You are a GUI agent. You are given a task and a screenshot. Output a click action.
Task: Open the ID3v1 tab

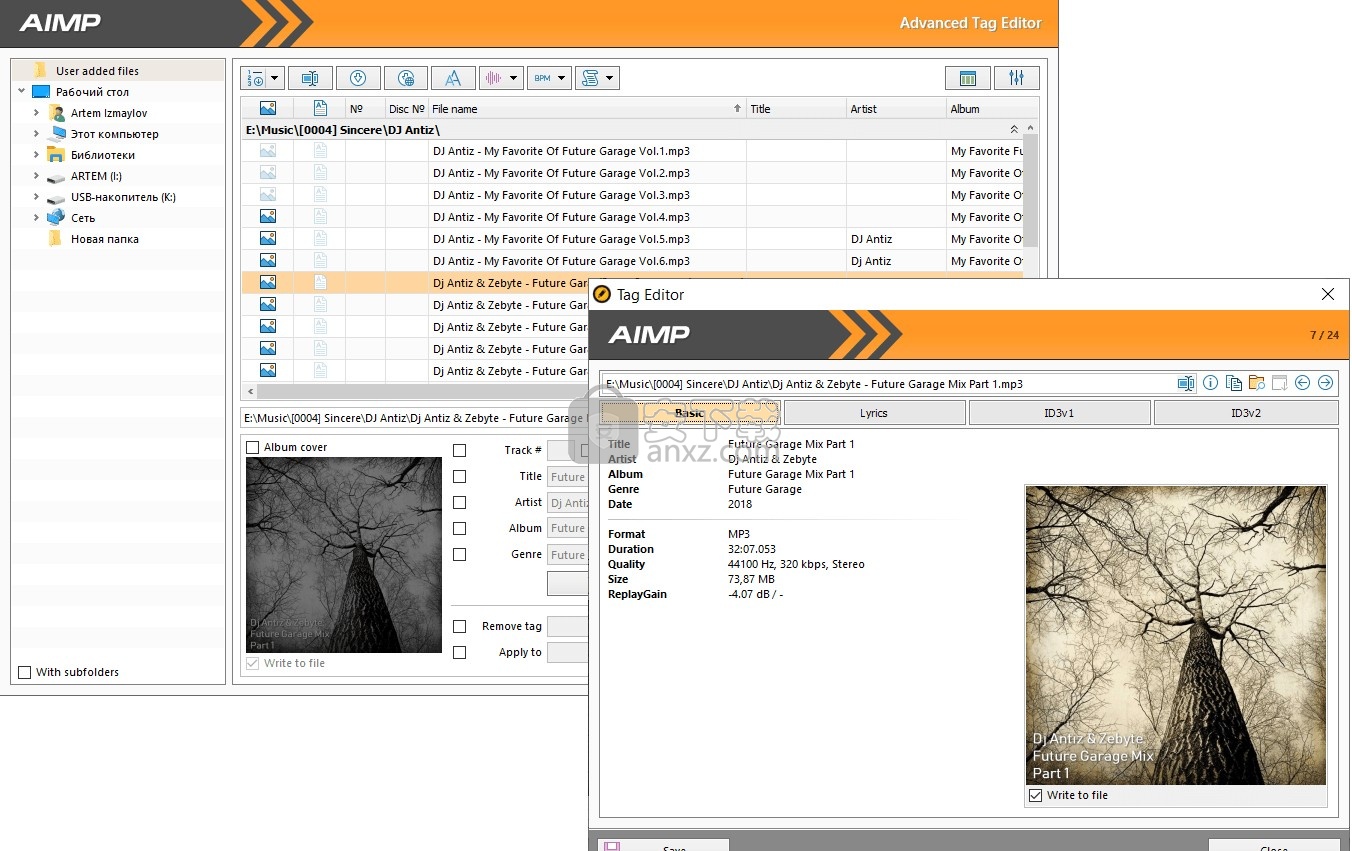click(1059, 412)
